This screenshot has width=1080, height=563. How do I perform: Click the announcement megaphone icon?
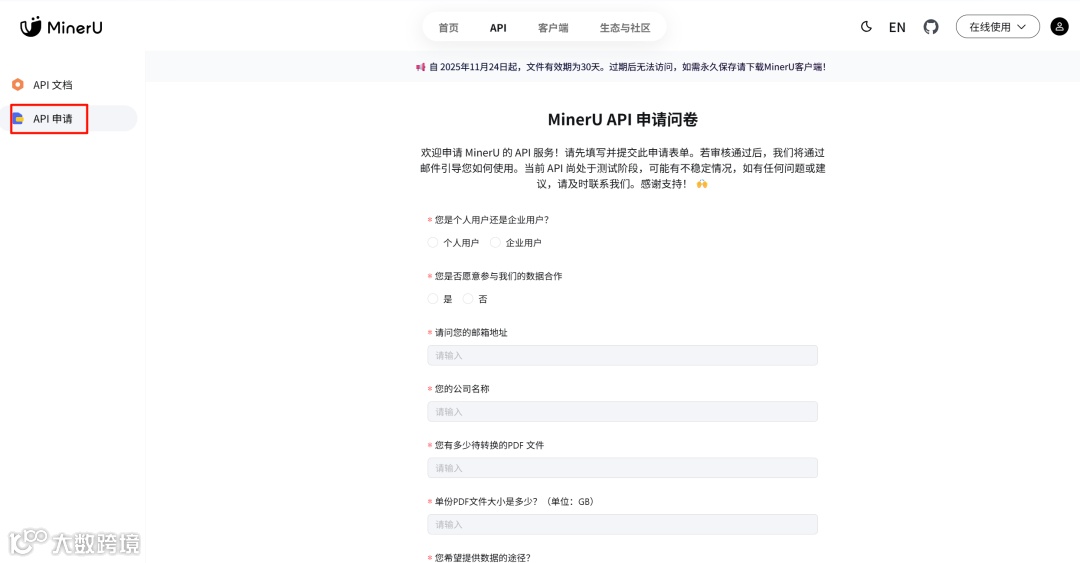420,67
